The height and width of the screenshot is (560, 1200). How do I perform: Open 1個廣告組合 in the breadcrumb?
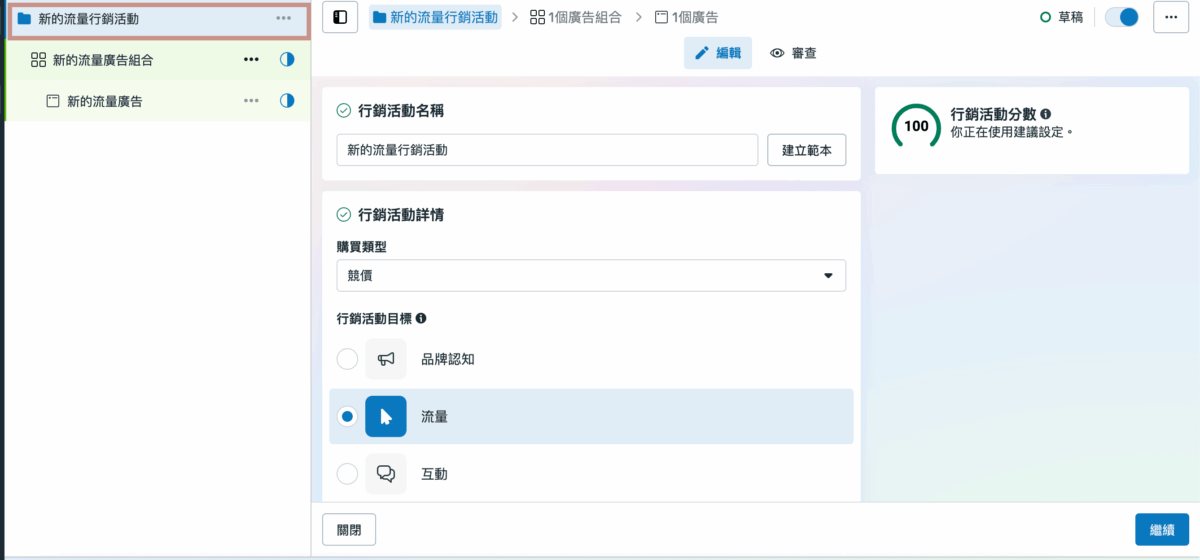pos(575,17)
